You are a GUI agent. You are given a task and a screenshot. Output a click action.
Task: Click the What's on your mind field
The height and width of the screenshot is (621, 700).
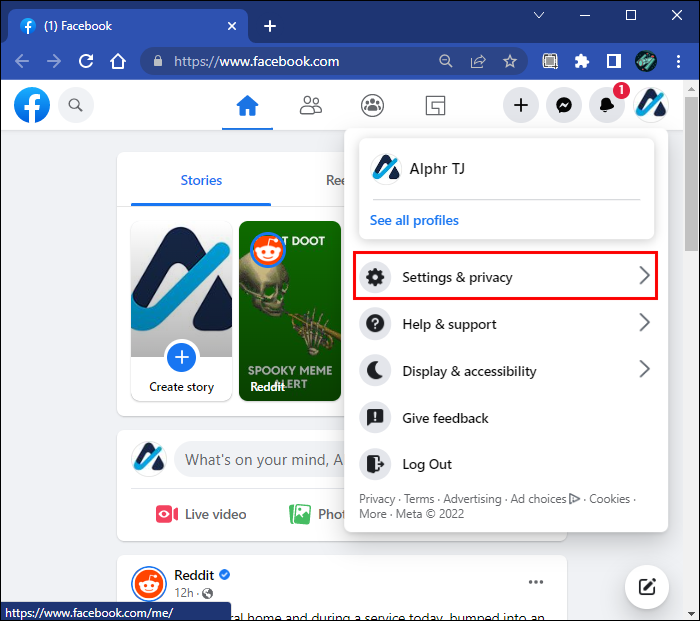[259, 459]
